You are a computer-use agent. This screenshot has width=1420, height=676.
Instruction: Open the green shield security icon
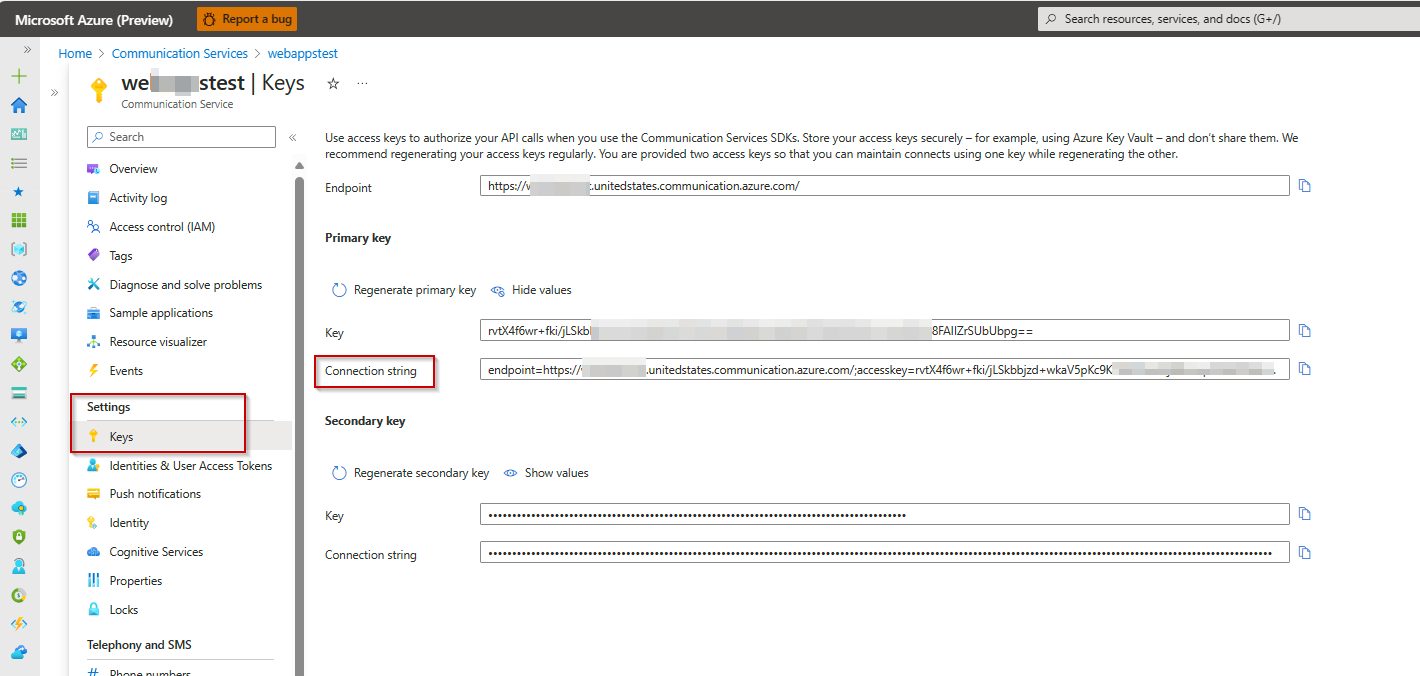19,537
